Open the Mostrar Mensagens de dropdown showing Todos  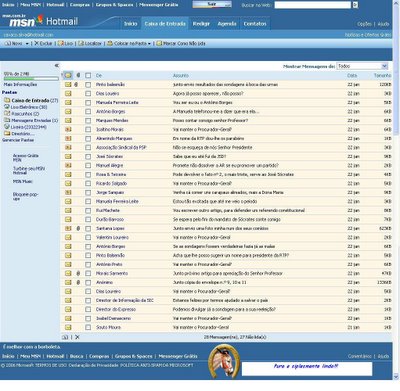pos(362,66)
